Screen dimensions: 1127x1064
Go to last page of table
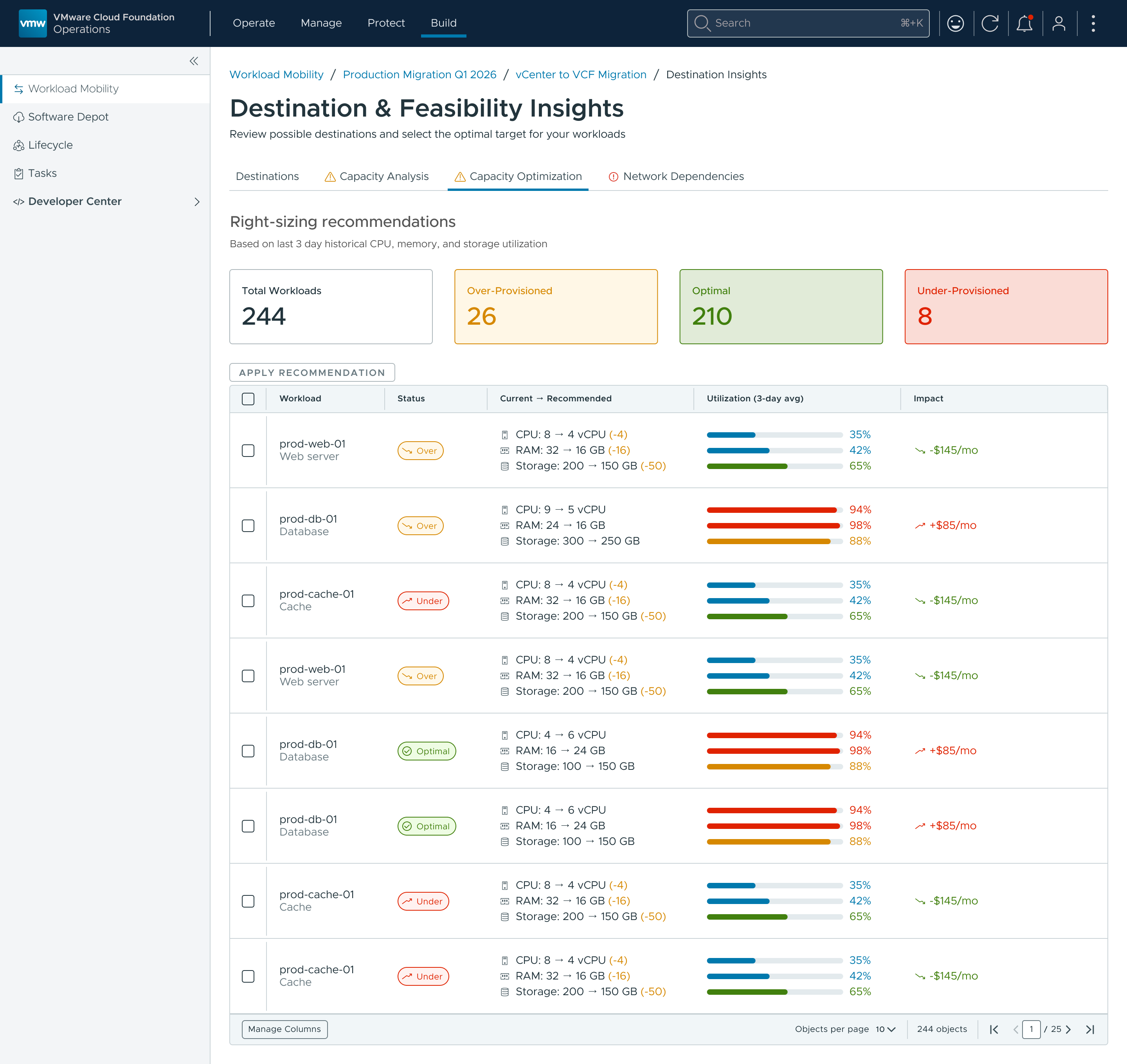tap(1090, 1030)
